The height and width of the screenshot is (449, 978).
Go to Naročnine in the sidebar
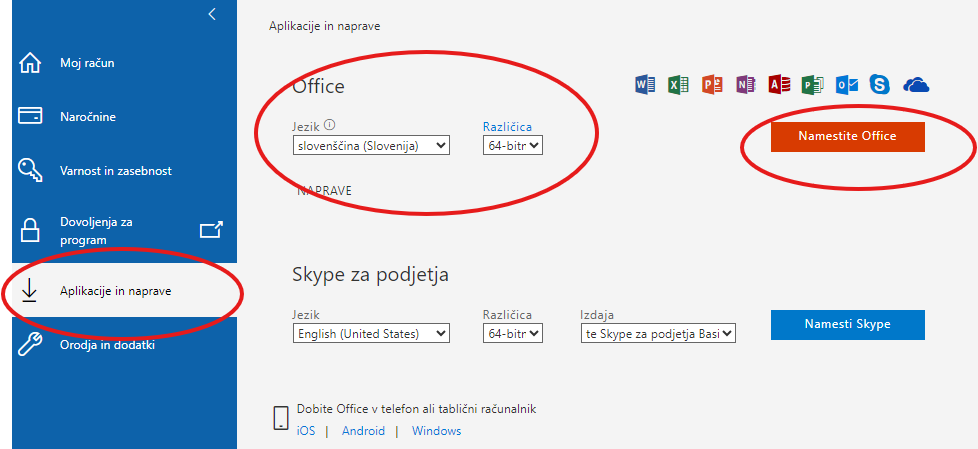click(88, 117)
